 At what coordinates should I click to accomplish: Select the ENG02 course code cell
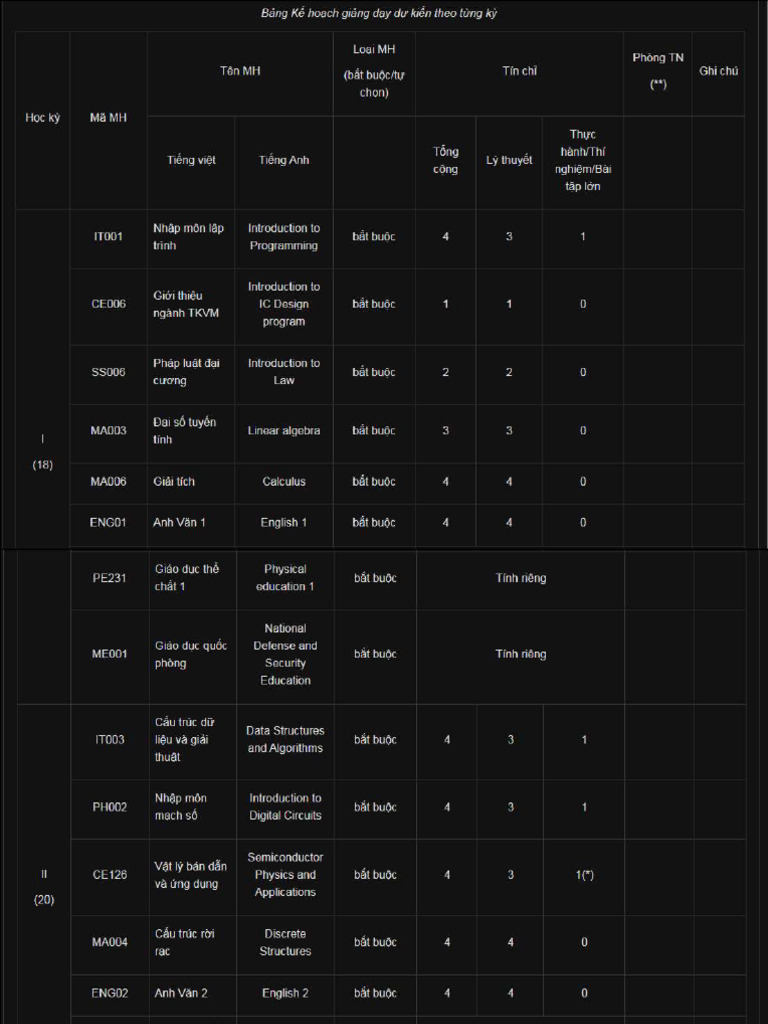(110, 993)
